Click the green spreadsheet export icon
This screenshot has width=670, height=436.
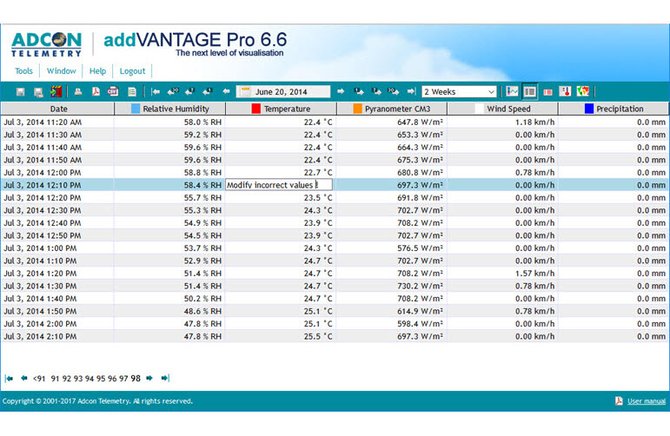[x=132, y=92]
